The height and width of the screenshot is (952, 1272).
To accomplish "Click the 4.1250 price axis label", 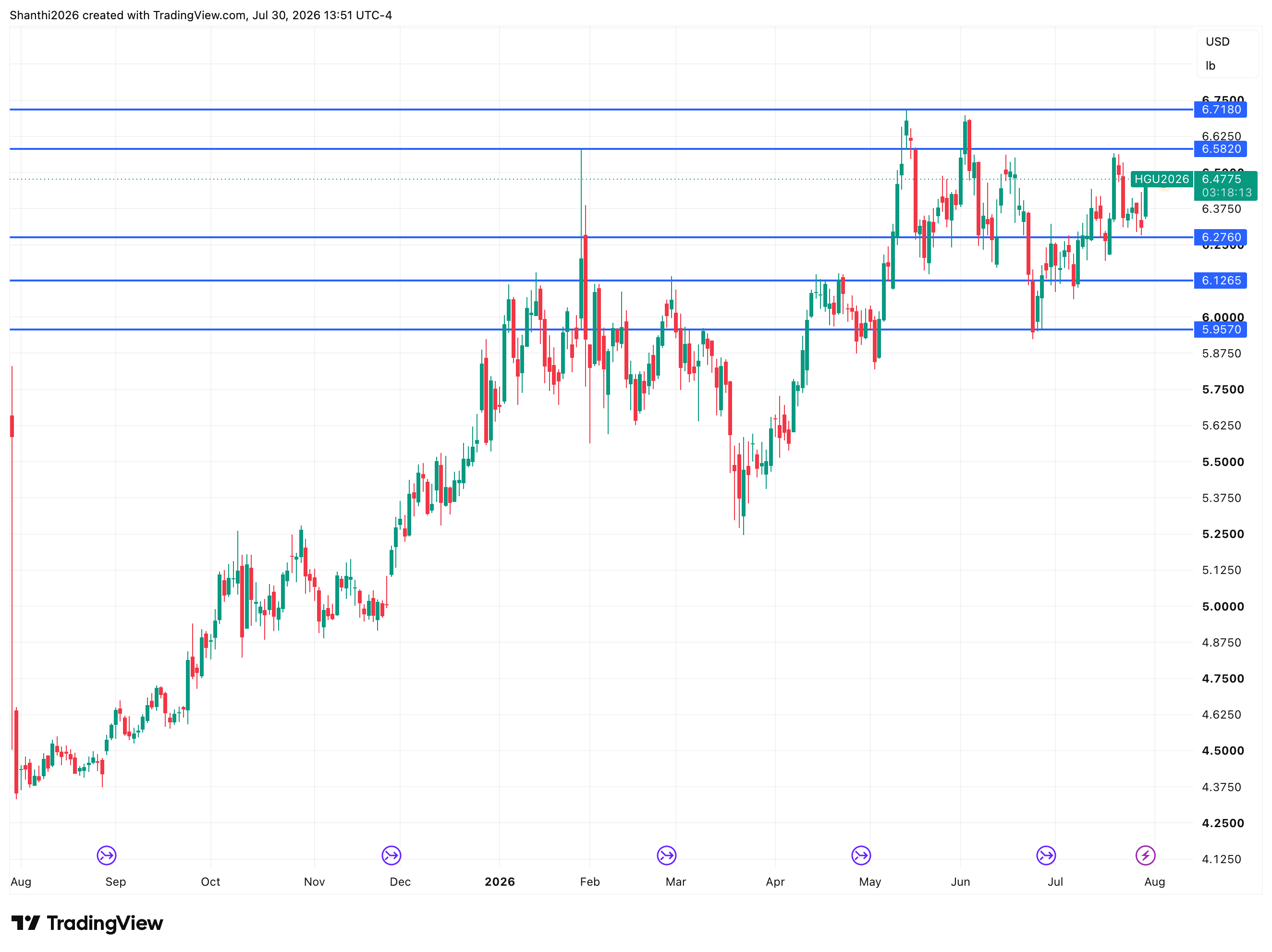I will pos(1222,859).
